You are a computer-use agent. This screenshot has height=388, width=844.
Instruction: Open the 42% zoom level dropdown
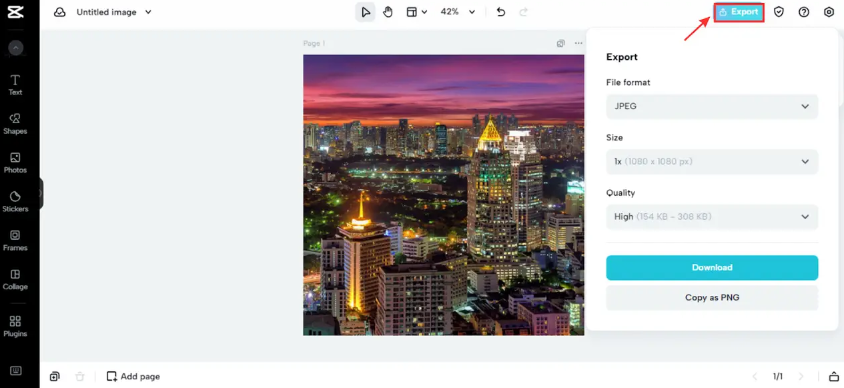[x=458, y=12]
